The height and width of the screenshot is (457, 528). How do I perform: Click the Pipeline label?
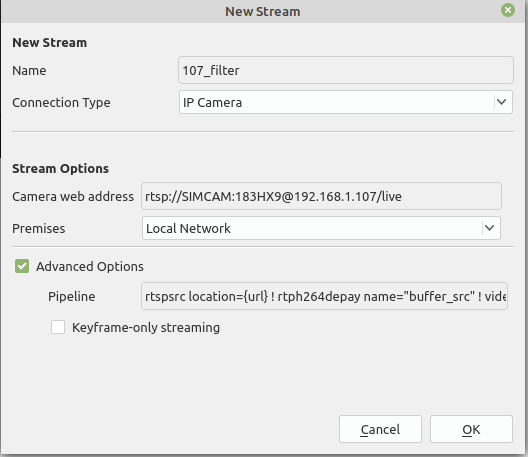71,296
